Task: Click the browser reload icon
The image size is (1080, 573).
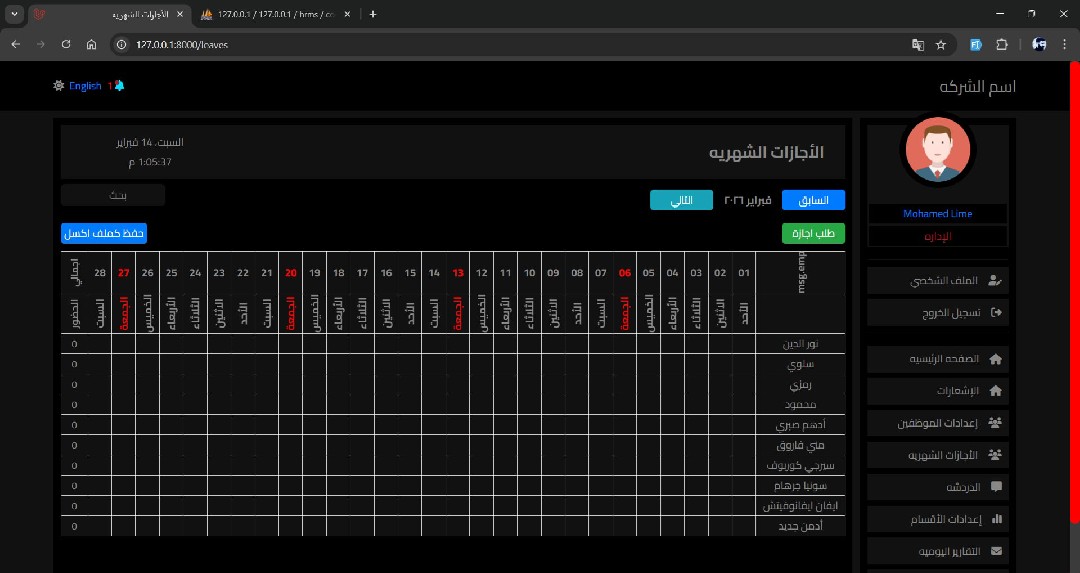Action: click(x=66, y=44)
